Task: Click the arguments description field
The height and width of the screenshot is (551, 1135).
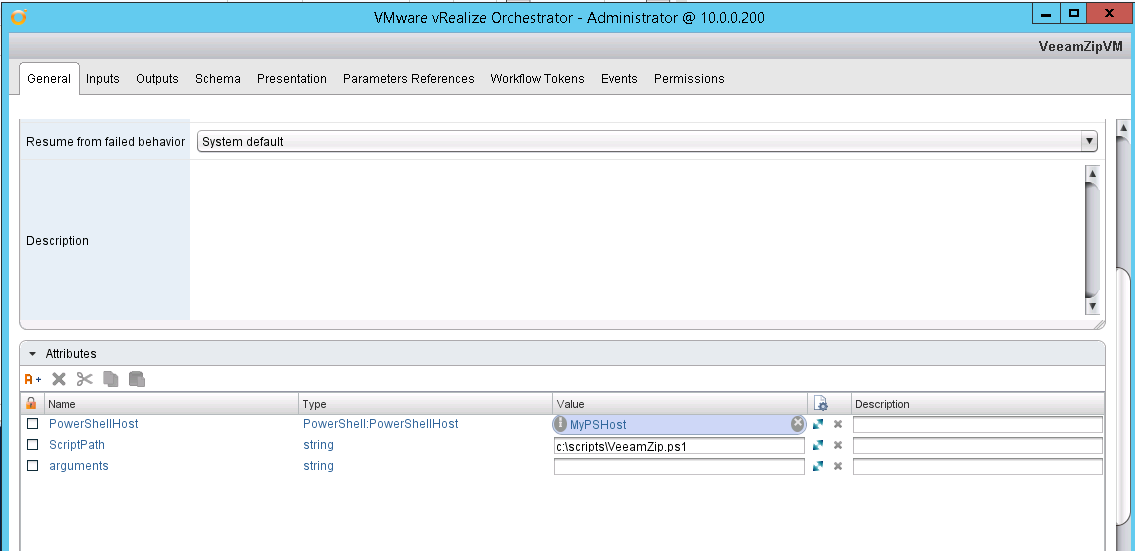Action: pyautogui.click(x=978, y=466)
